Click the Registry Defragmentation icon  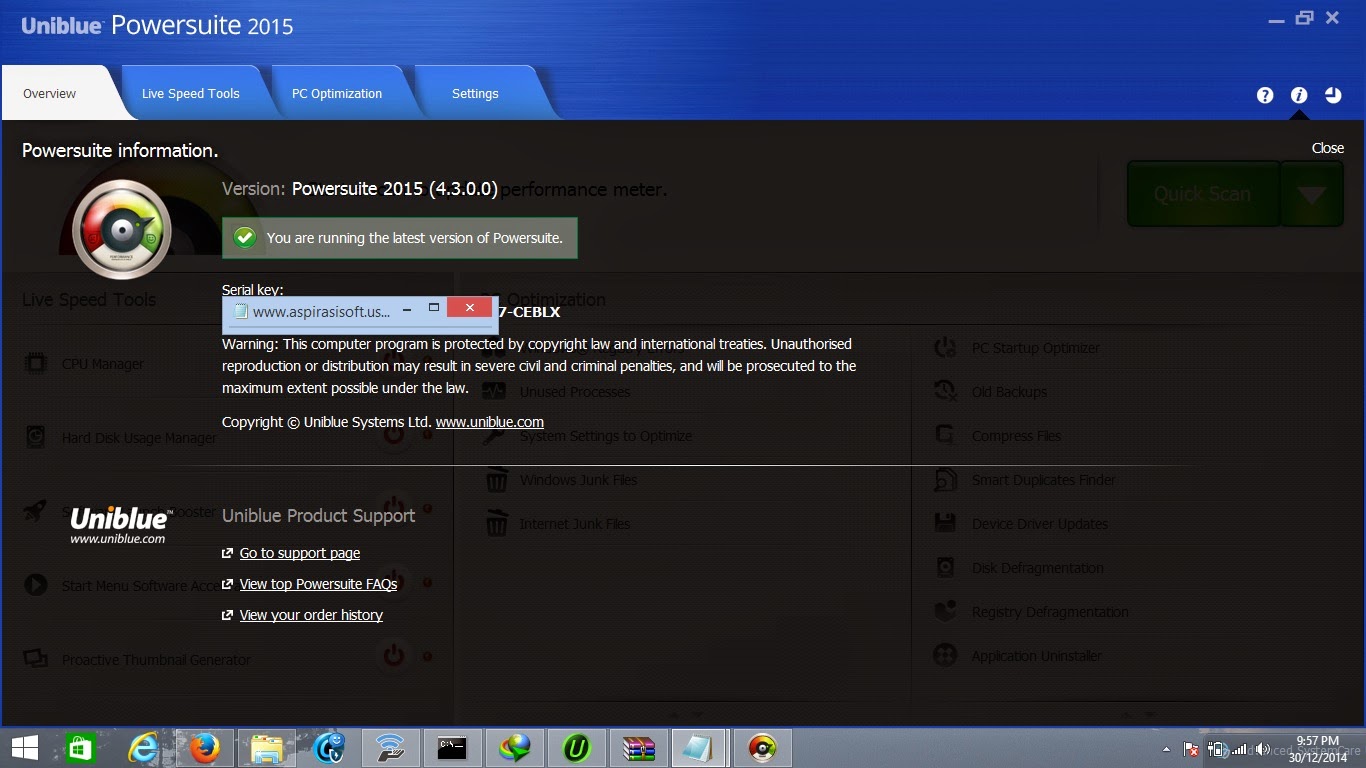(945, 611)
